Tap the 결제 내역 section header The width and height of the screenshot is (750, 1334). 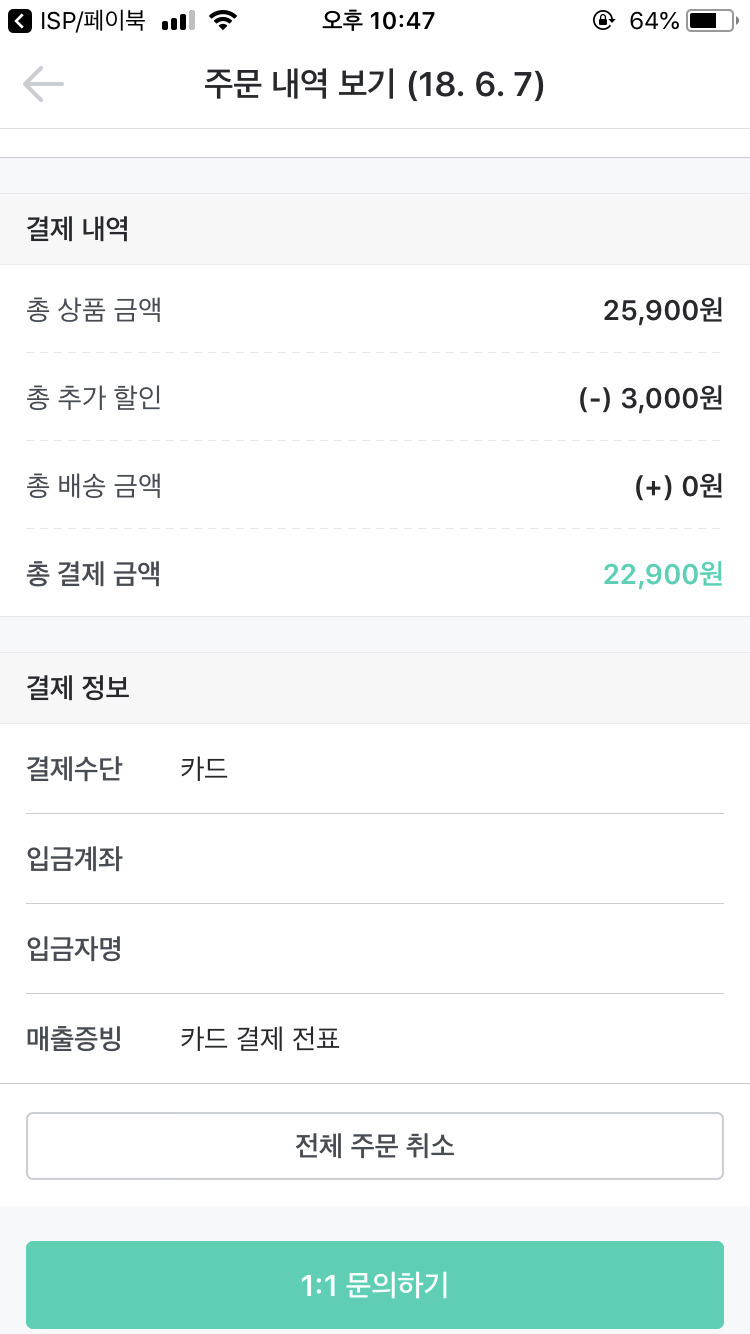pos(375,229)
